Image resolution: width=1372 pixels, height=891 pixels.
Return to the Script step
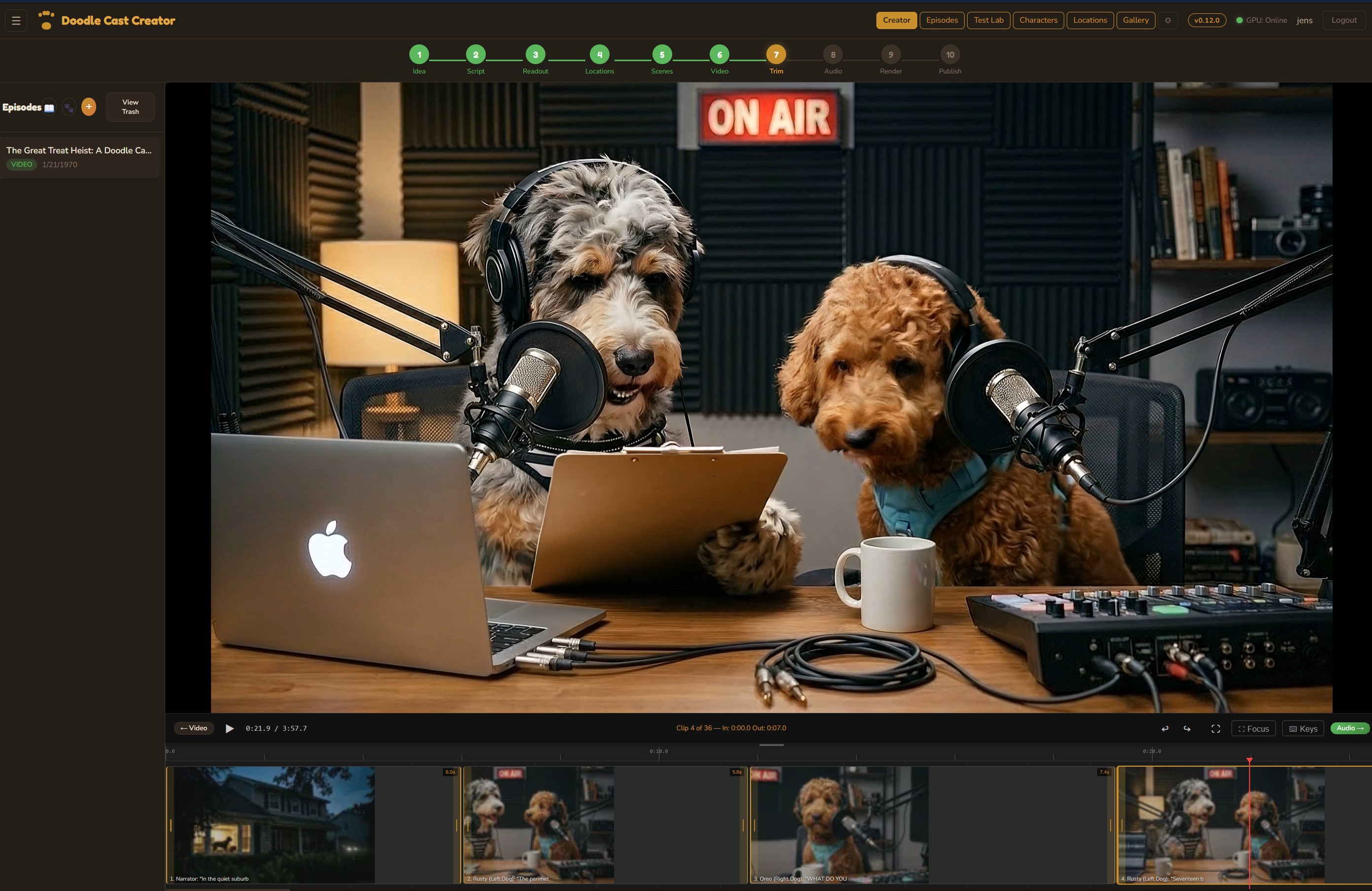click(475, 55)
